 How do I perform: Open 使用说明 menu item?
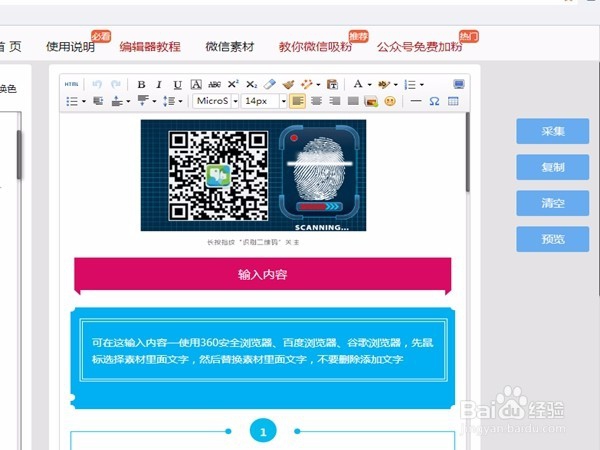[x=71, y=47]
